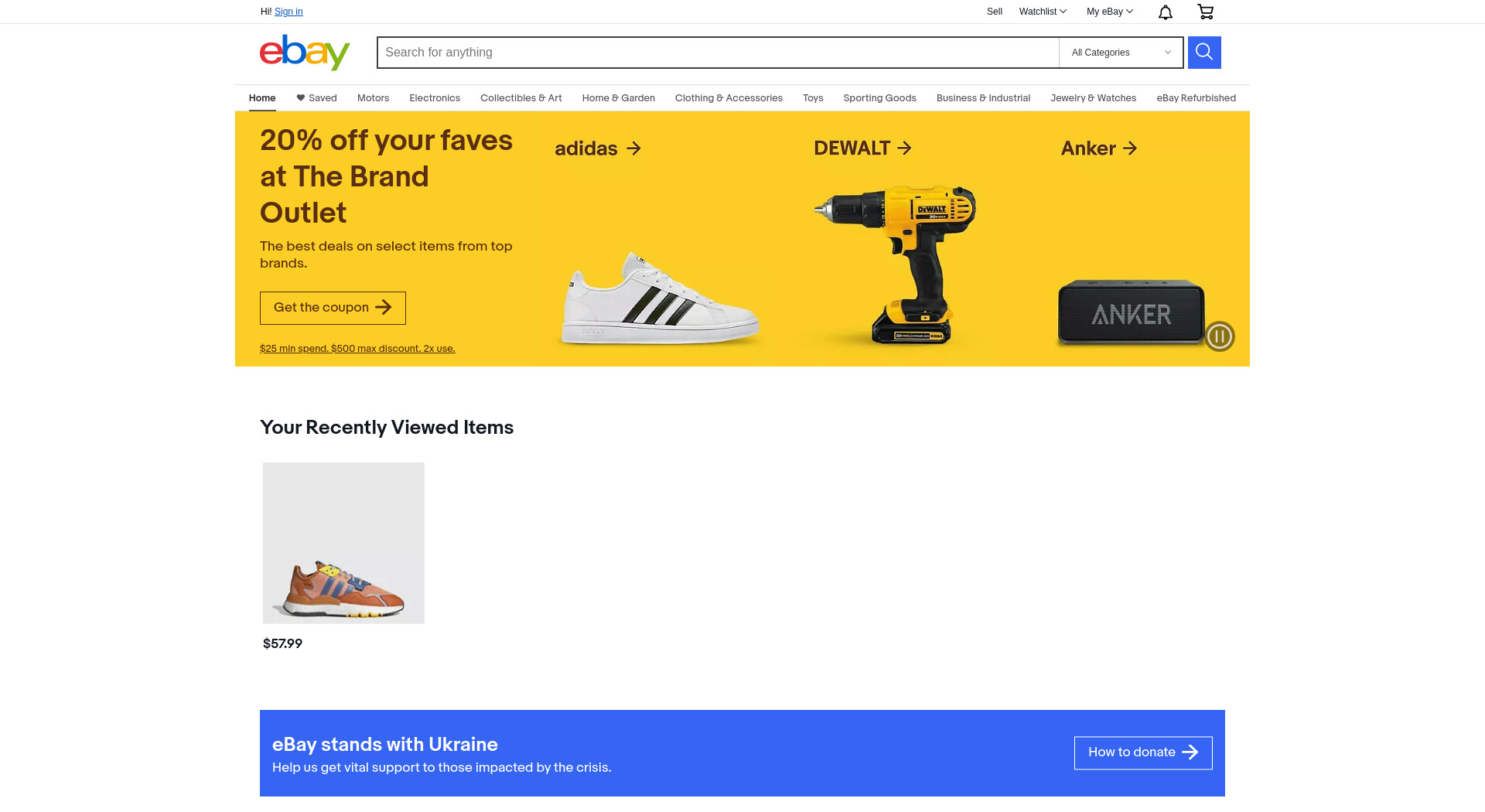1485x812 pixels.
Task: Click the Sign in link
Action: point(288,12)
